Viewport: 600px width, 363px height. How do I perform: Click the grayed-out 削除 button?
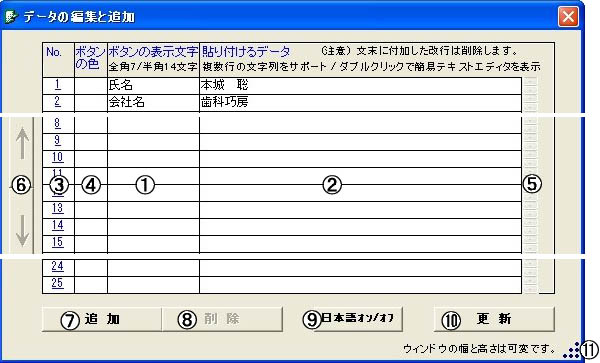(222, 319)
